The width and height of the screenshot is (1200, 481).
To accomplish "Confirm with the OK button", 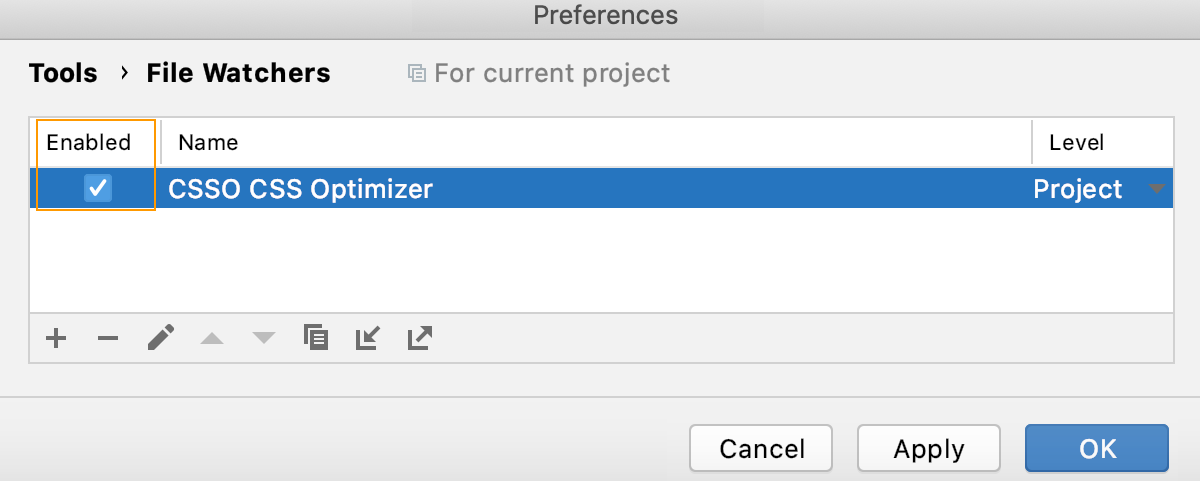I will coord(1097,449).
